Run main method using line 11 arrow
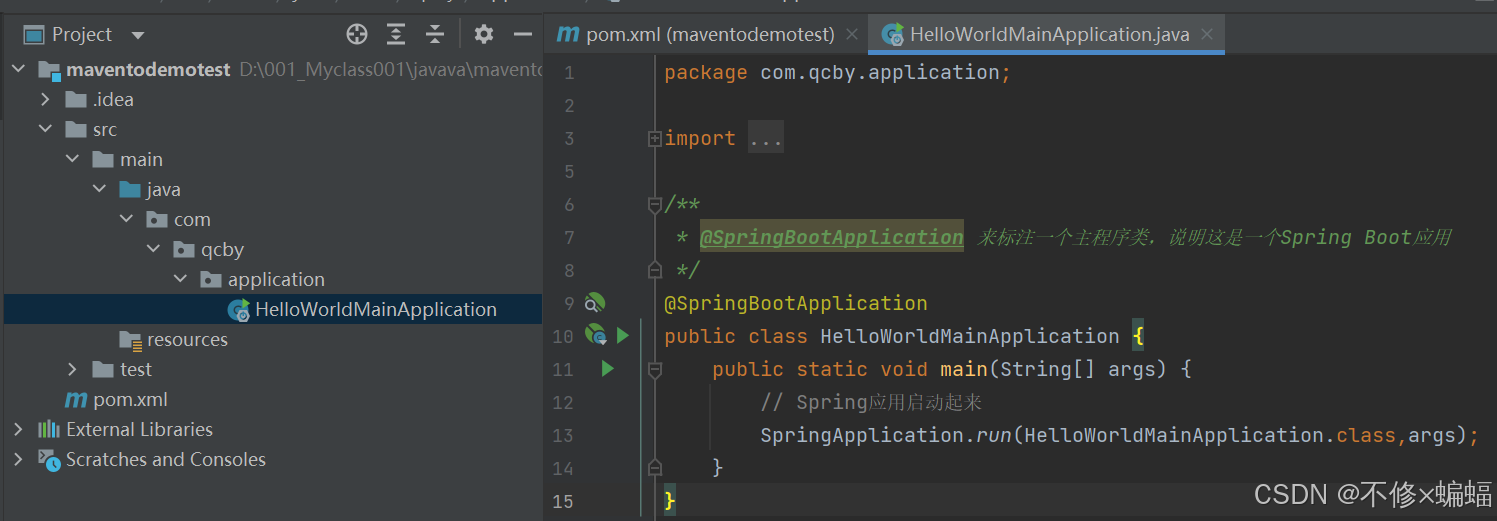This screenshot has height=521, width=1497. click(x=607, y=369)
